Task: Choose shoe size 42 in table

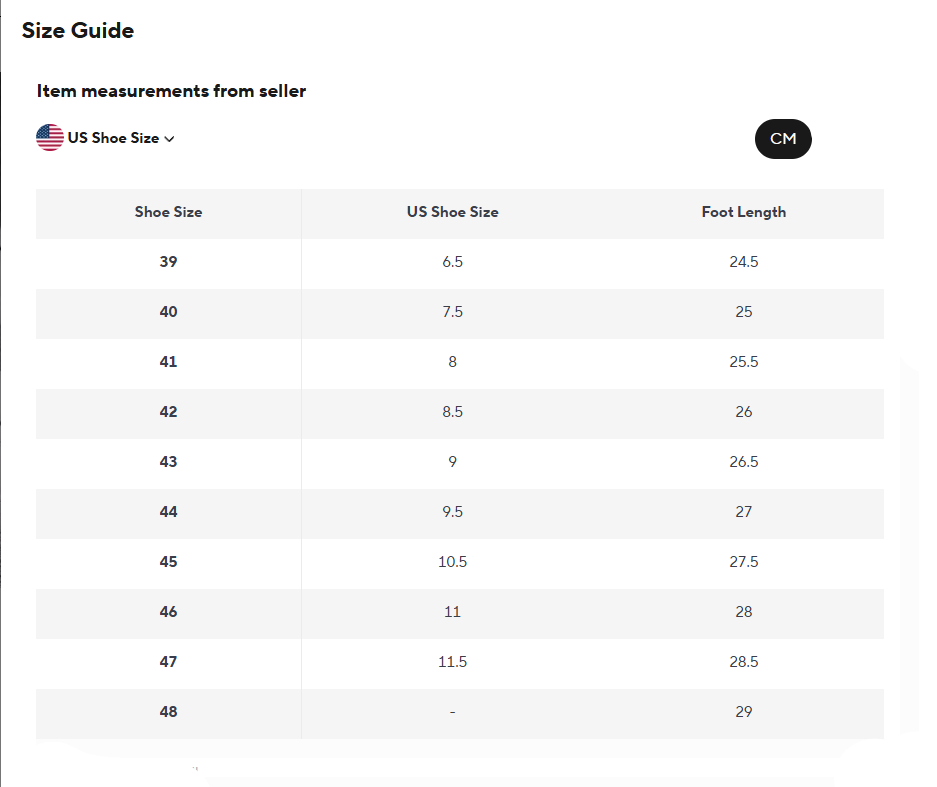Action: pyautogui.click(x=169, y=412)
